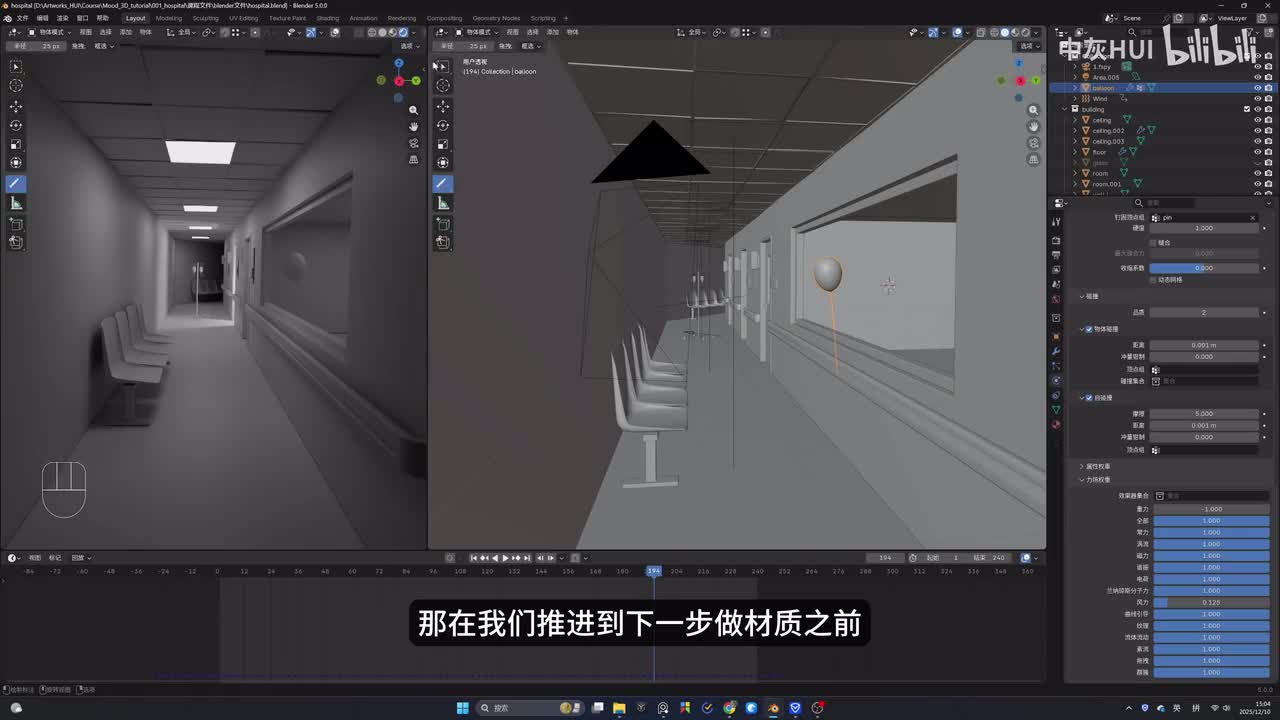This screenshot has width=1280, height=720.
Task: Open the Object properties orange square tab
Action: 1056,336
